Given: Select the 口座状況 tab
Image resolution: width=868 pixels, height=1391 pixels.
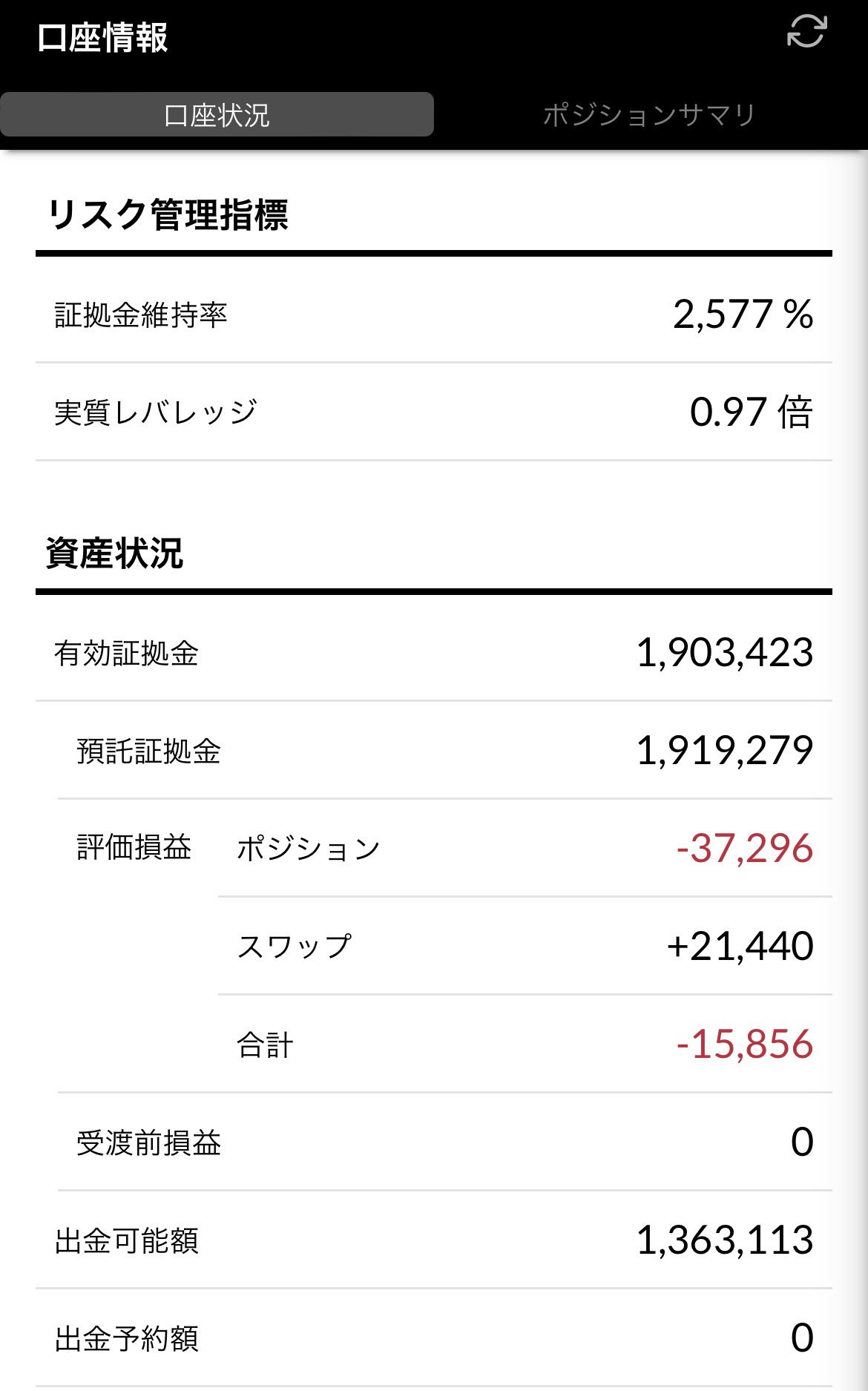Looking at the screenshot, I should 217,115.
